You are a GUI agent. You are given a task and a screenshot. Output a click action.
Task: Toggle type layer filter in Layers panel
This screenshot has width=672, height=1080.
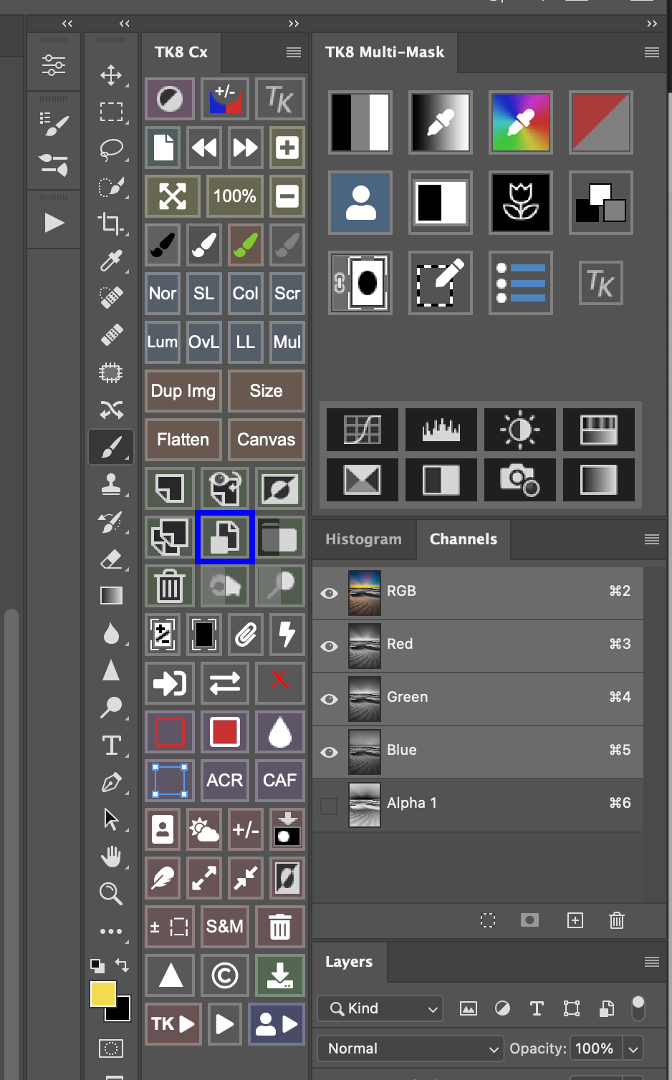point(537,1009)
